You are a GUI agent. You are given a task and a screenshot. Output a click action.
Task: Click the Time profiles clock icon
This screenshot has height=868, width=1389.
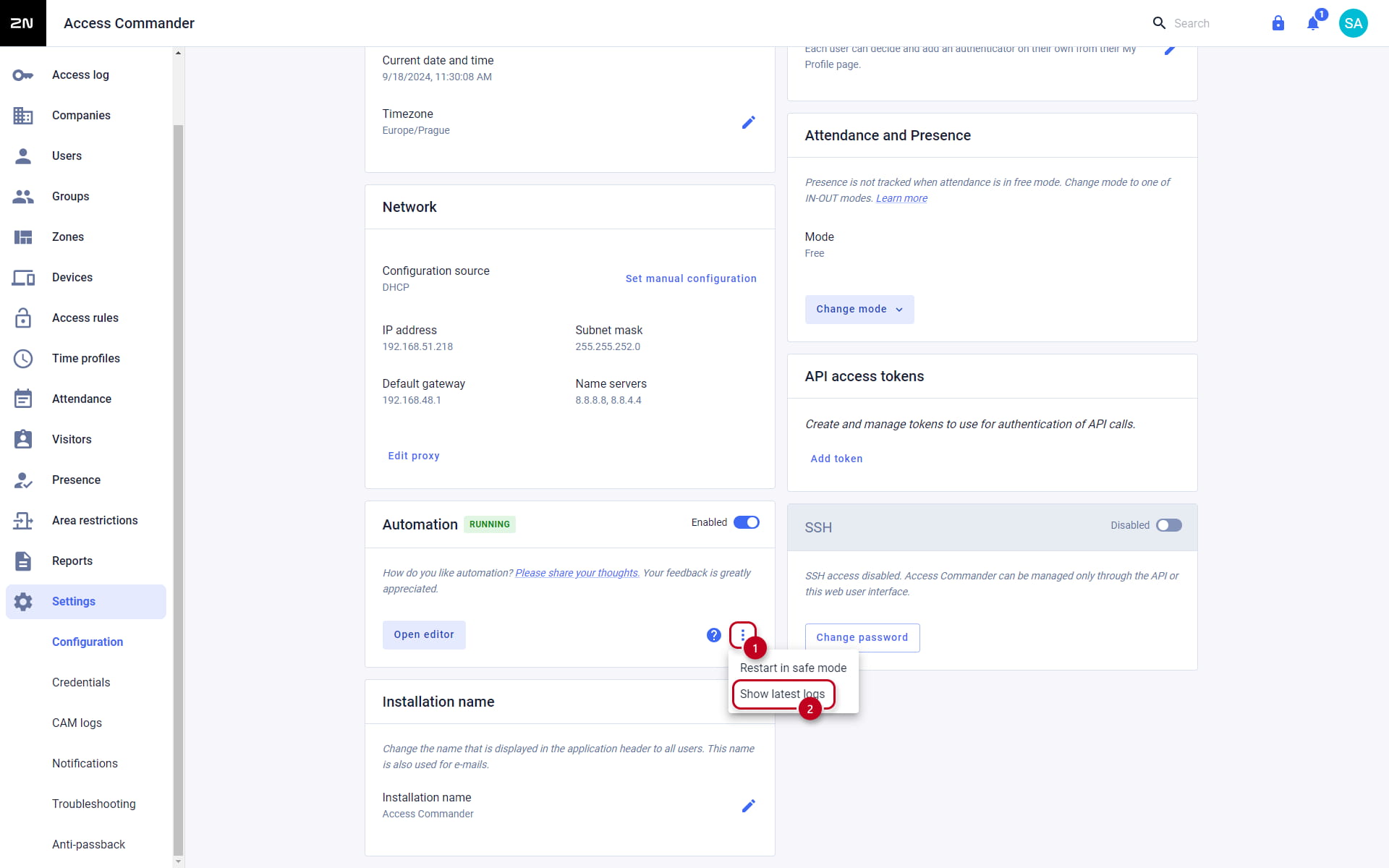coord(23,359)
